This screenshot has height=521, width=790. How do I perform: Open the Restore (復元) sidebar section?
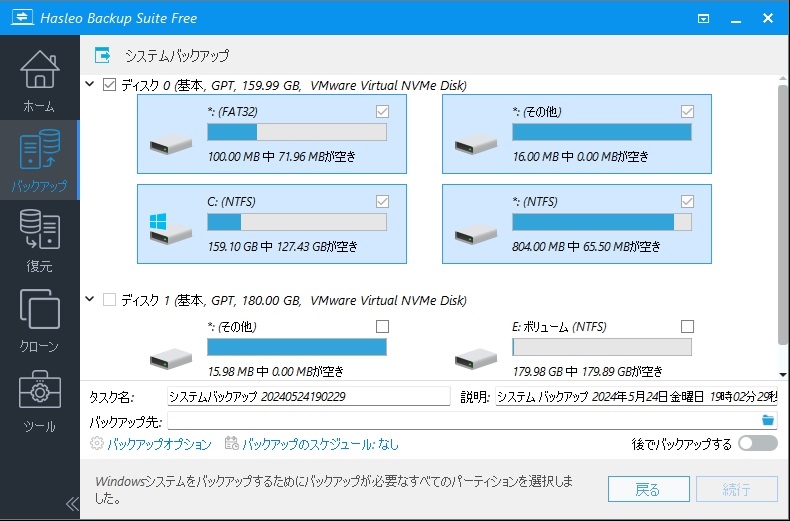[39, 240]
